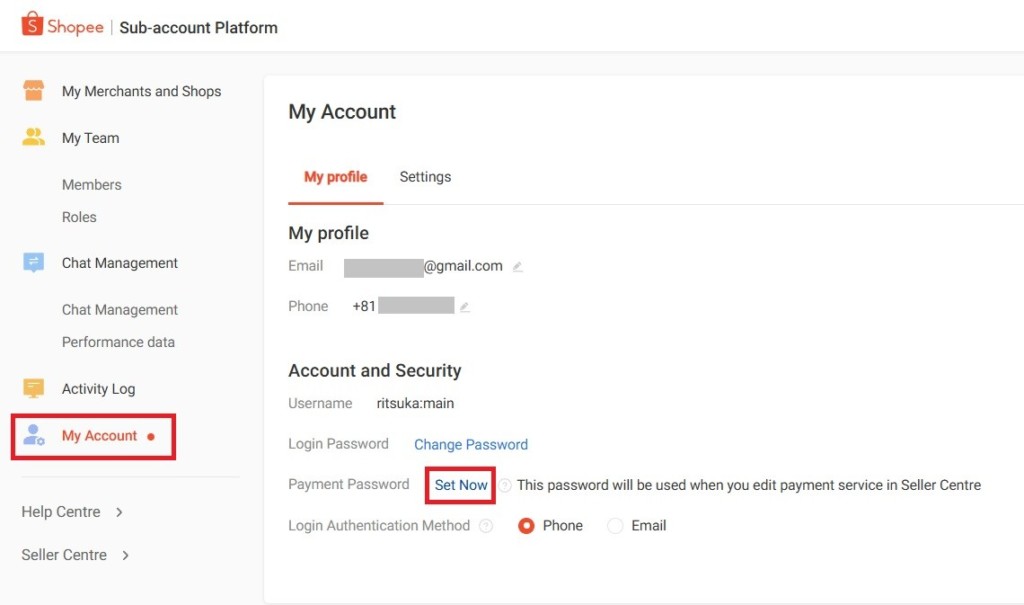Click the Shopee logo in header
Image resolution: width=1024 pixels, height=605 pixels.
(62, 26)
